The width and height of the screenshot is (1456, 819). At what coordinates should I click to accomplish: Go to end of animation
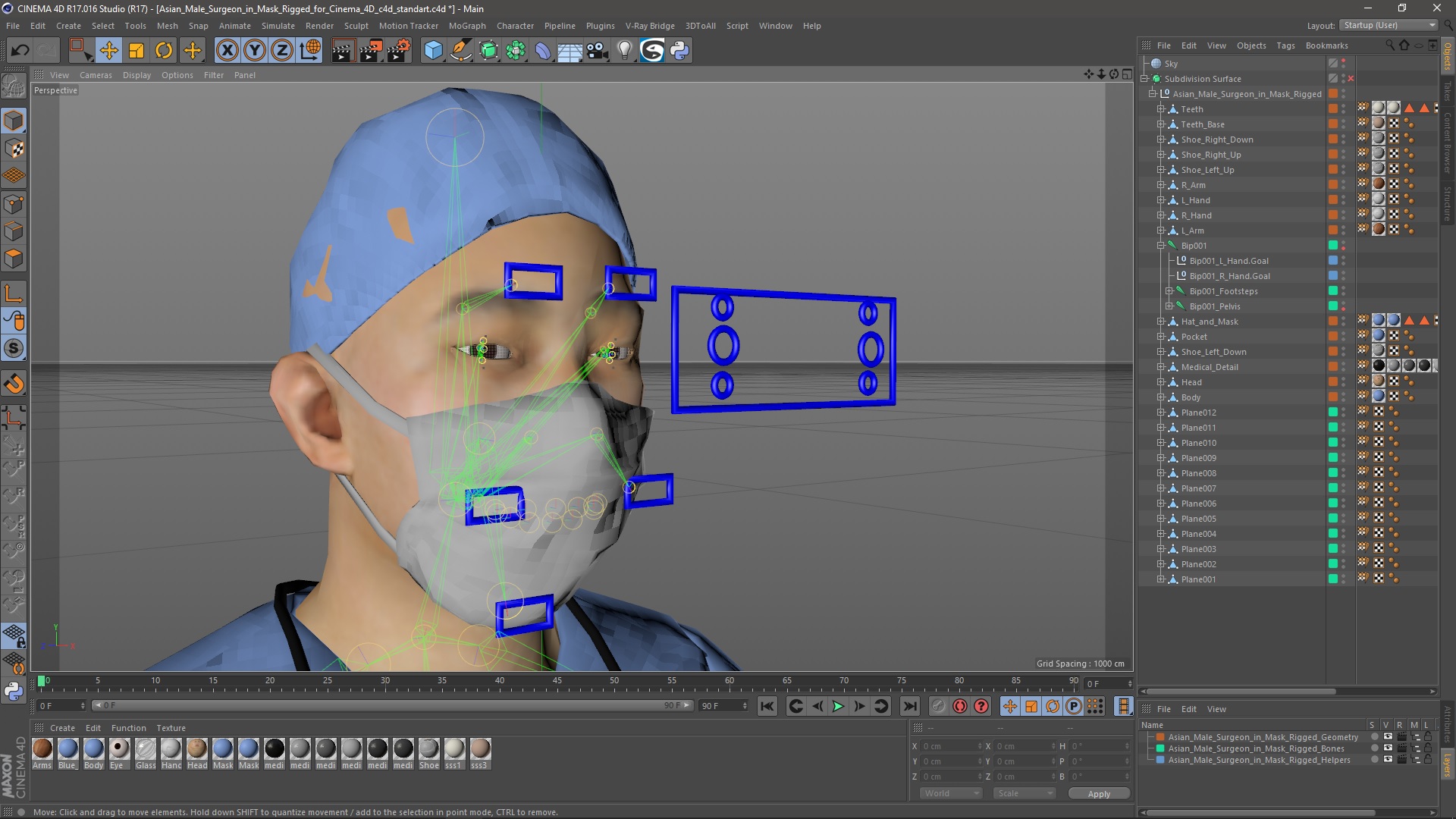pos(909,706)
